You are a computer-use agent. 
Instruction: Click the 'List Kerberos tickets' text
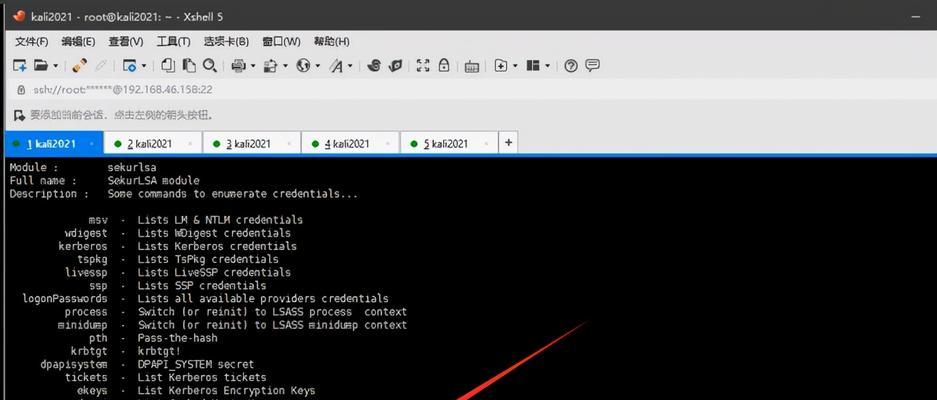pyautogui.click(x=202, y=377)
